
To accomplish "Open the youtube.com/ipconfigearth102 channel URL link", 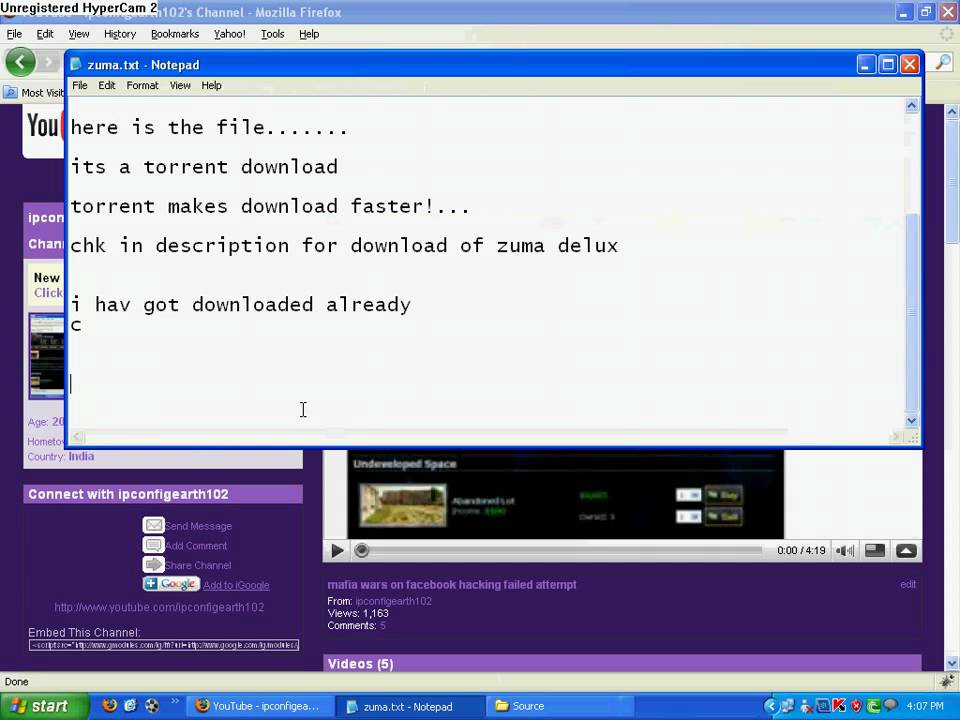I will (159, 607).
